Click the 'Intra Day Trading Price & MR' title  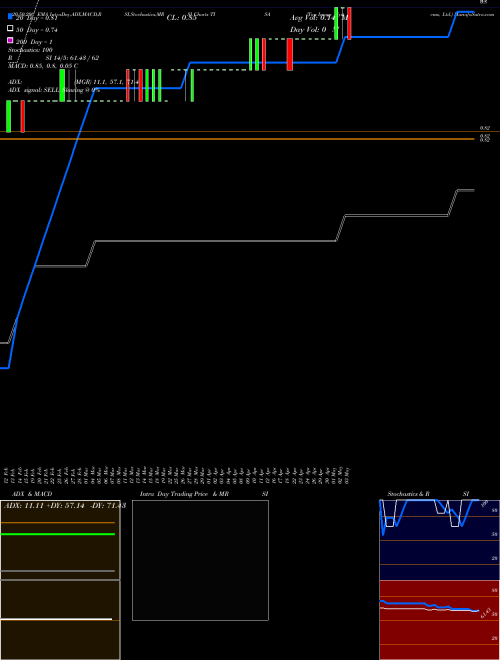[x=184, y=494]
